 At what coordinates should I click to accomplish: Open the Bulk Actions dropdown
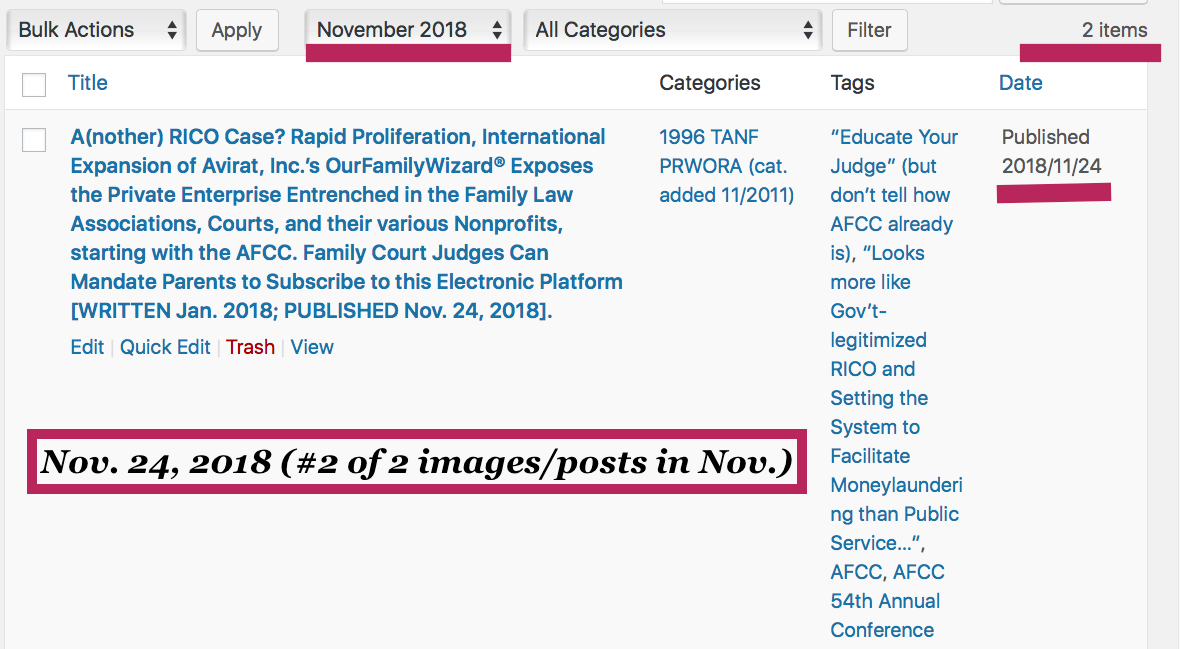[97, 30]
